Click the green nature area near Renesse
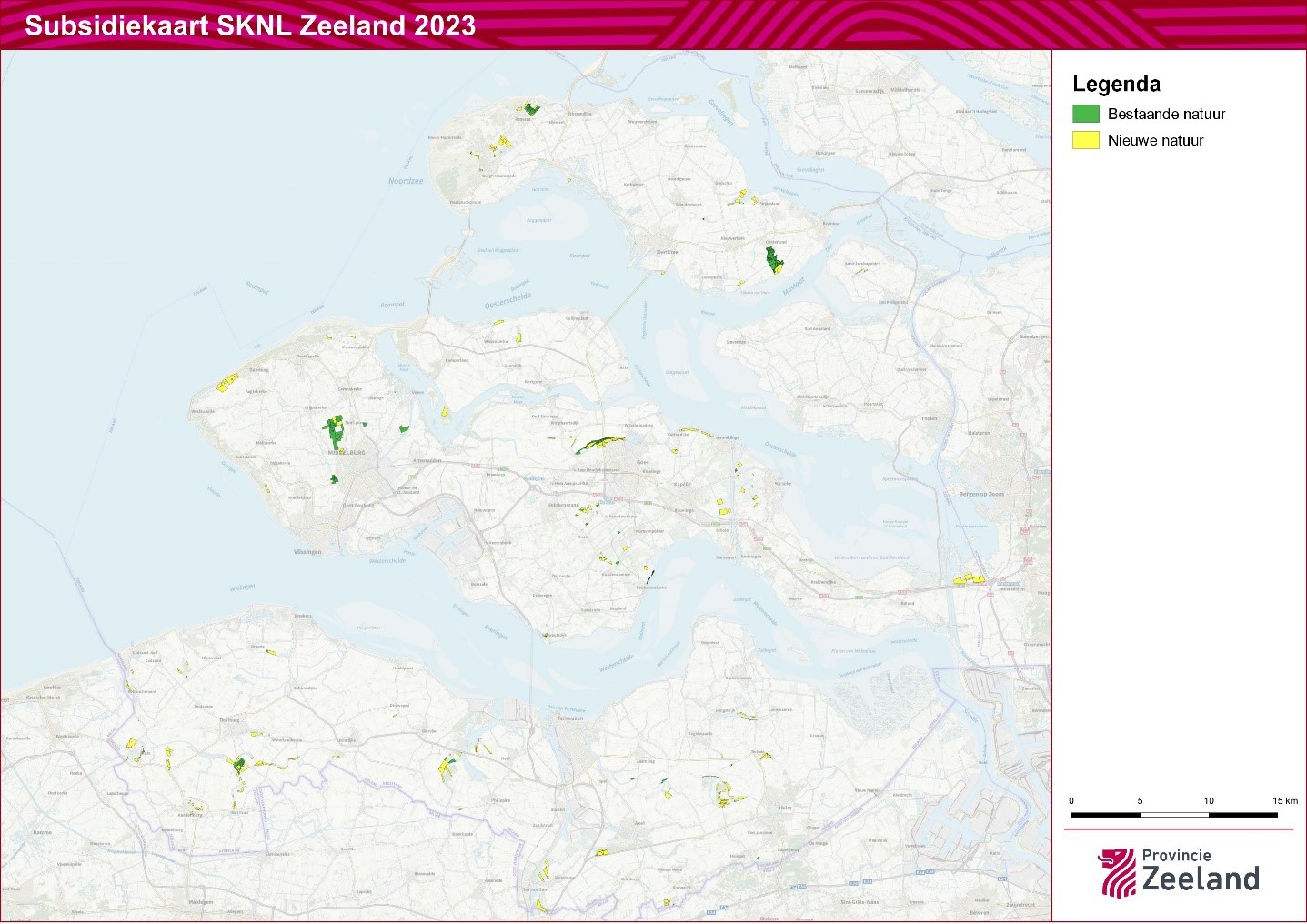Viewport: 1307px width, 924px height. click(x=529, y=108)
